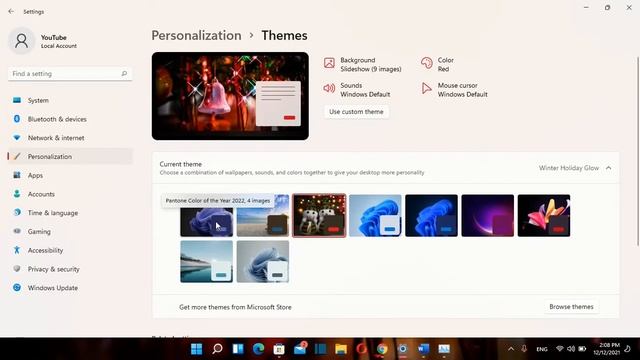Select the colorful Captured Motion theme thumbnail
The width and height of the screenshot is (640, 360).
coord(544,216)
